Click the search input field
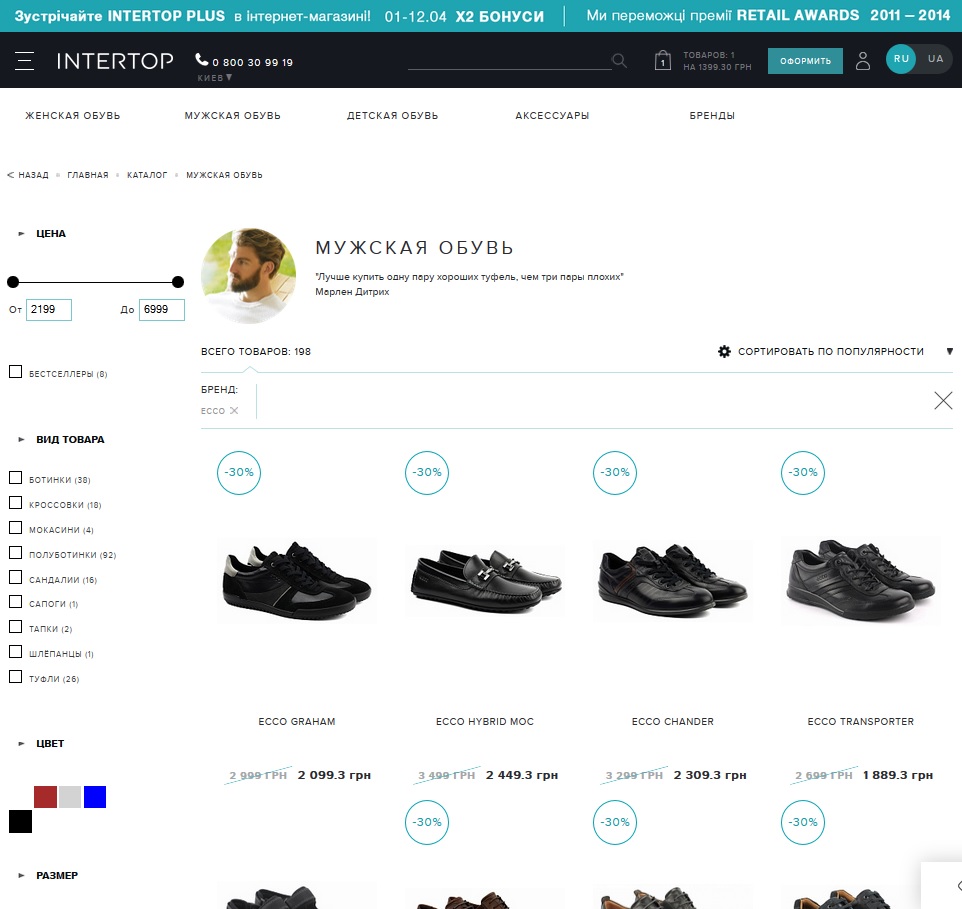 [509, 60]
